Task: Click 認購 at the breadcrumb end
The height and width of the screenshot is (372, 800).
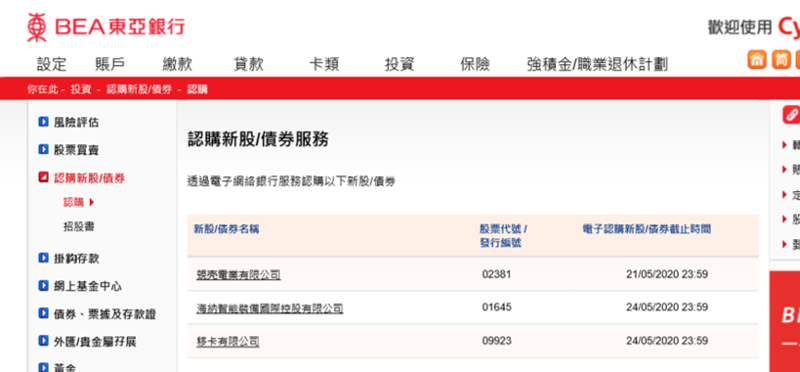Action: pyautogui.click(x=197, y=90)
